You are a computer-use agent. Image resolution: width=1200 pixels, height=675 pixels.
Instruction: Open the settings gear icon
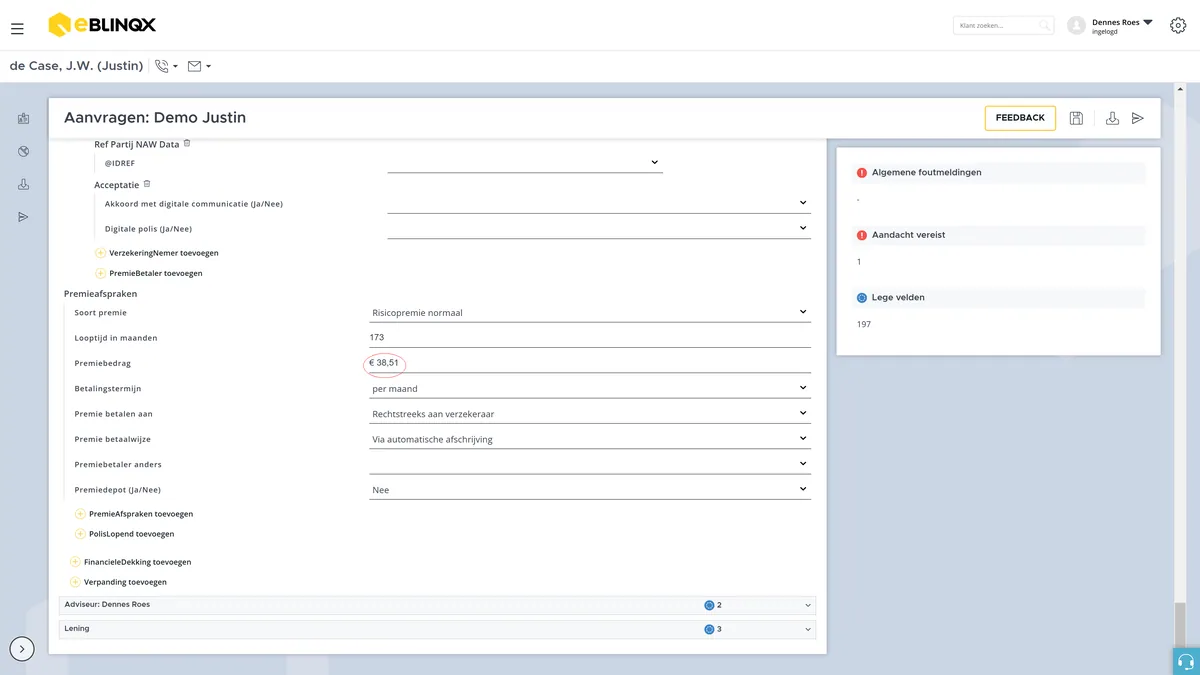(1178, 25)
